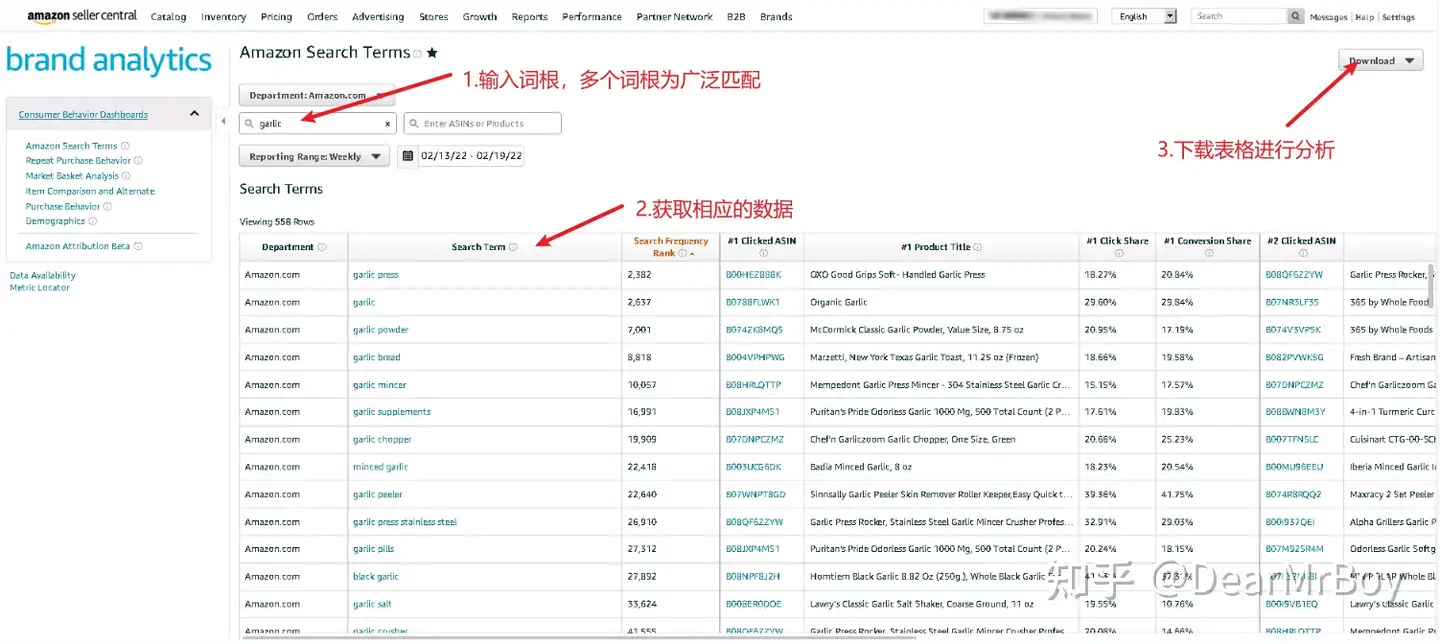Click info icon next to Repeat Purchase Behavior

[x=138, y=161]
